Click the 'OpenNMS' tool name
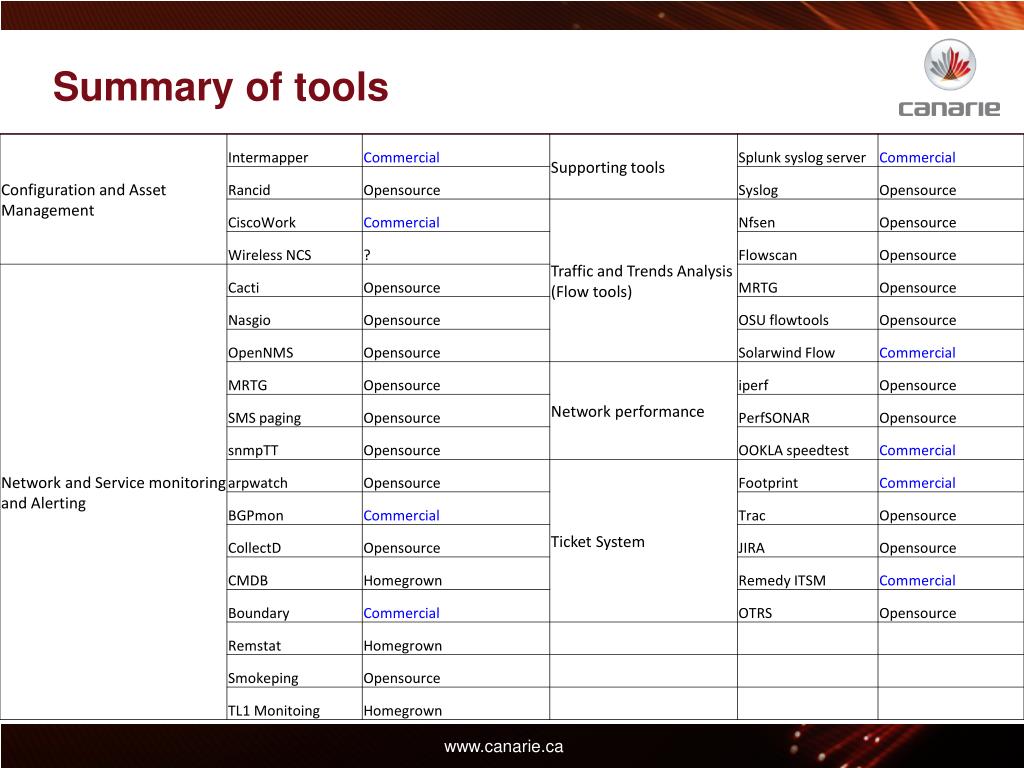This screenshot has width=1024, height=768. pyautogui.click(x=261, y=353)
